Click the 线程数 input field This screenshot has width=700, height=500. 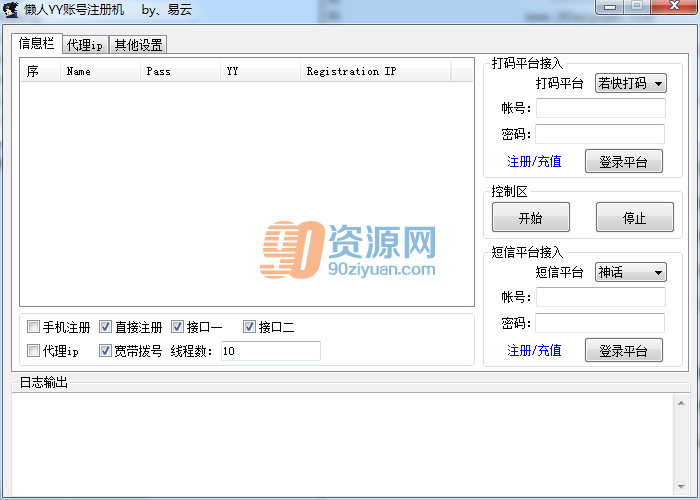pyautogui.click(x=271, y=351)
